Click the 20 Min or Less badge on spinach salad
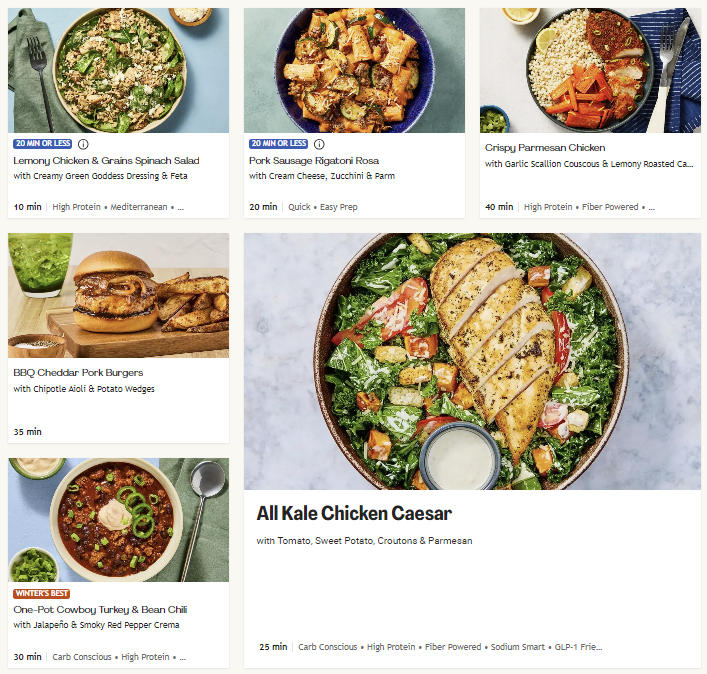The width and height of the screenshot is (707, 674). [43, 144]
